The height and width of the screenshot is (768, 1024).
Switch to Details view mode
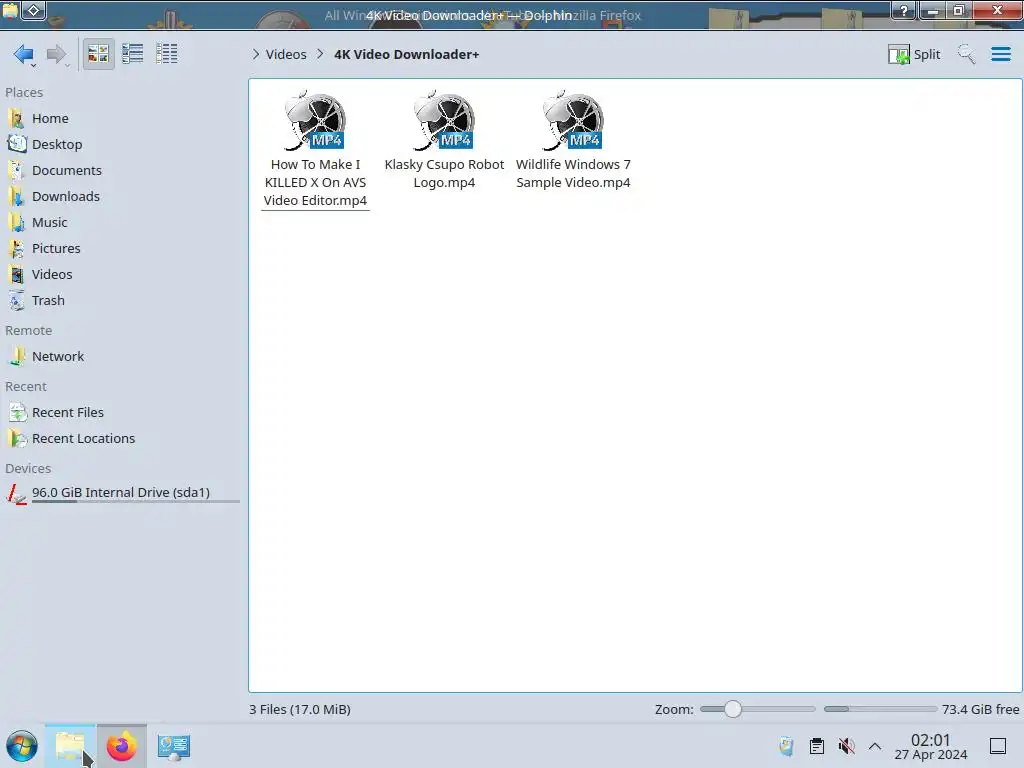coord(167,54)
